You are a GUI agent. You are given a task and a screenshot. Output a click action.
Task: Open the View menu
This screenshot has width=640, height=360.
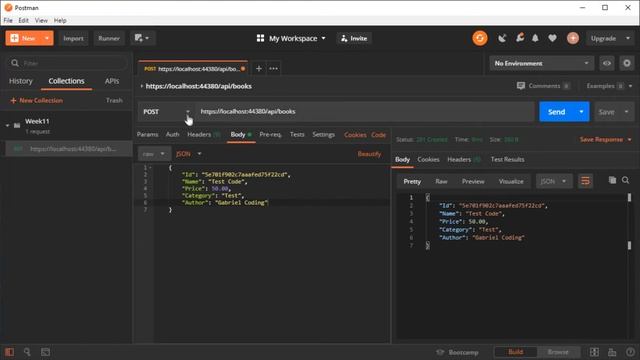coord(41,20)
